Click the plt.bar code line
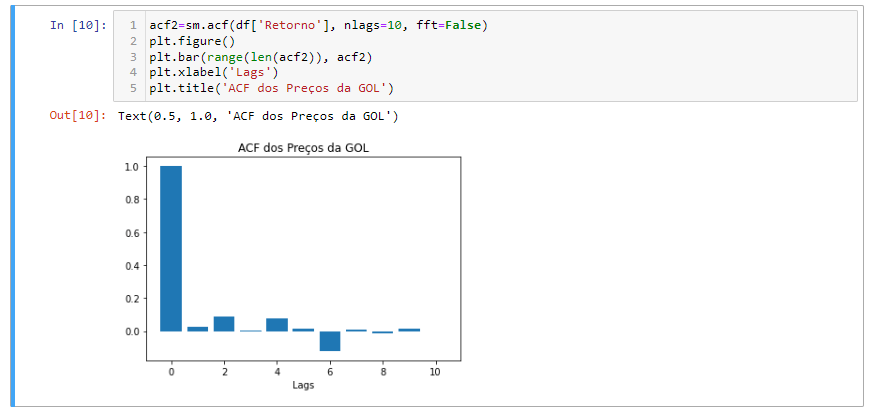 pos(260,57)
